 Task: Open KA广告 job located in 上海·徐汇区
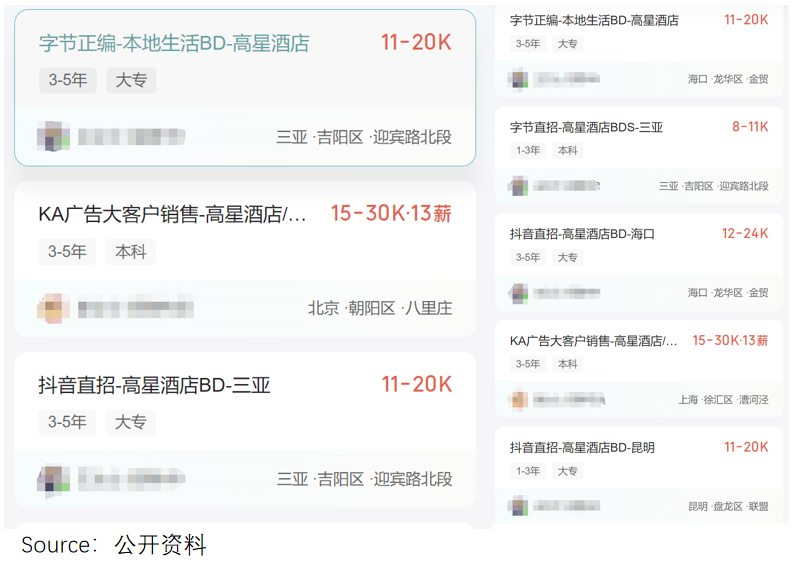593,341
